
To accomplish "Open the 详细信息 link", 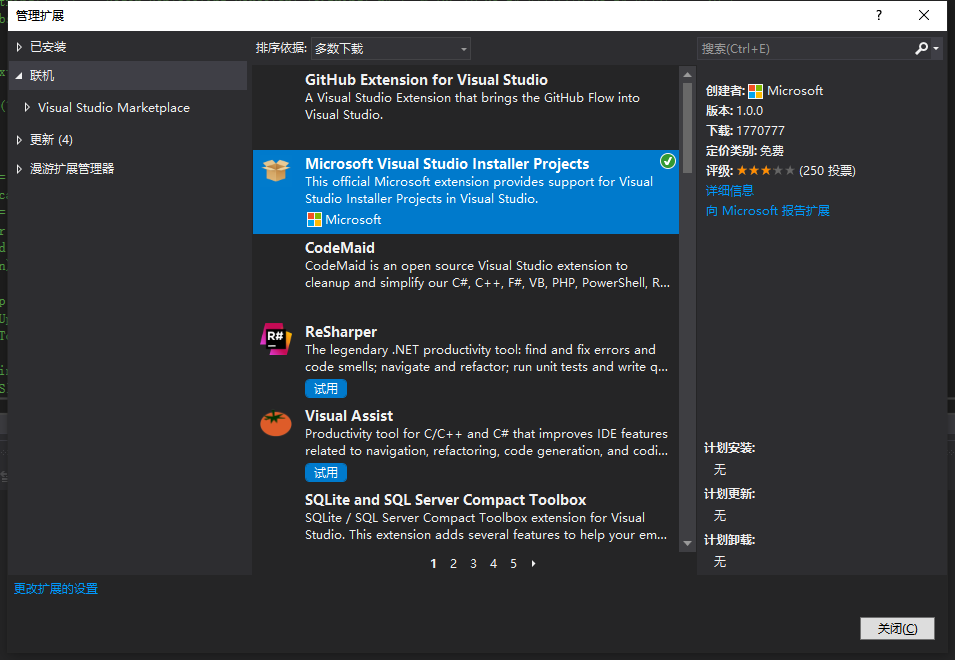I will tap(730, 190).
